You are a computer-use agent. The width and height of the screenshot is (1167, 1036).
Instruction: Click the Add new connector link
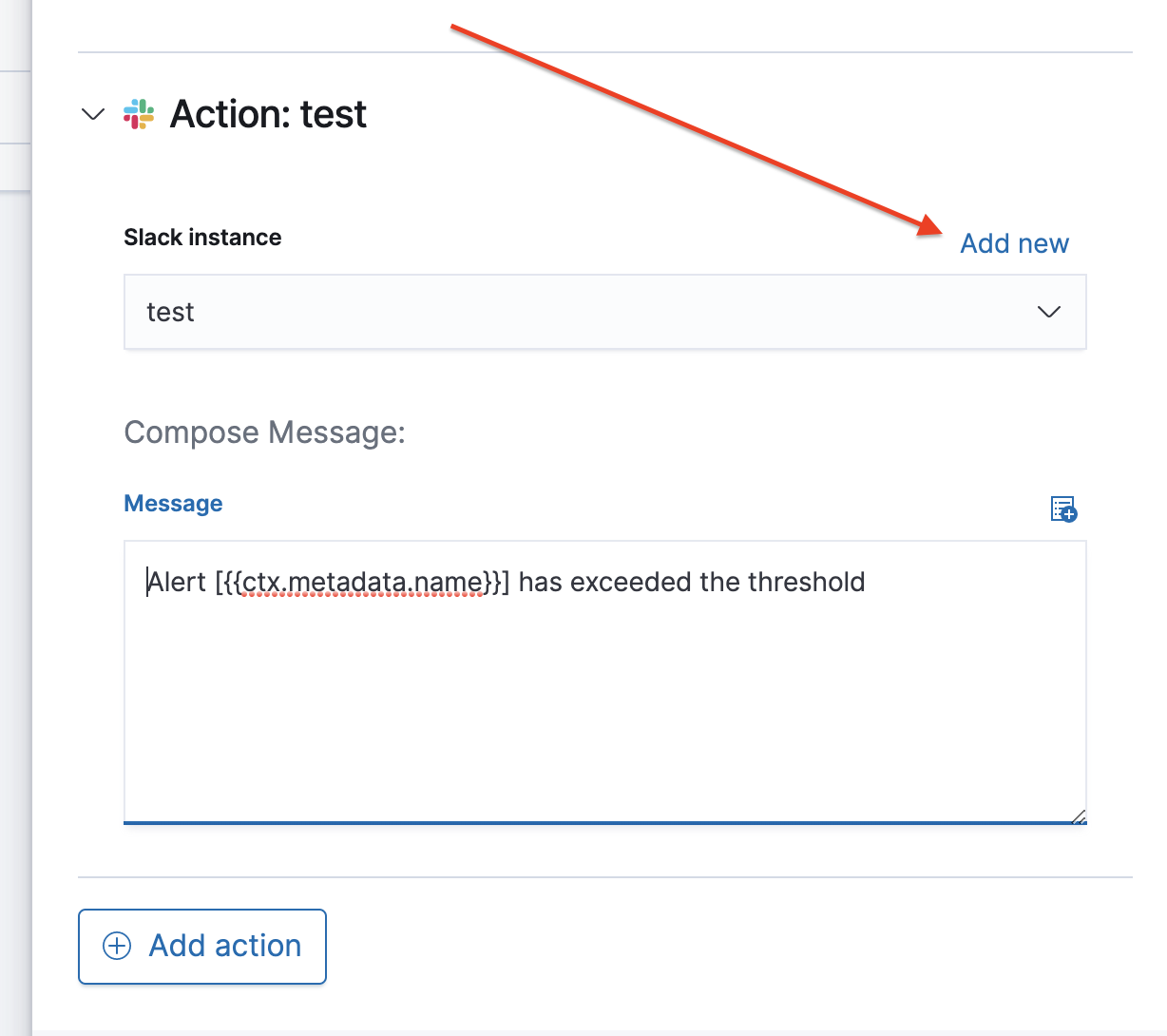1014,243
